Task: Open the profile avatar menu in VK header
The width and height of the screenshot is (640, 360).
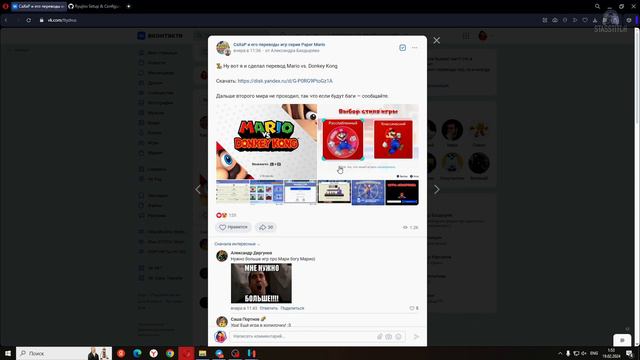Action: click(483, 36)
